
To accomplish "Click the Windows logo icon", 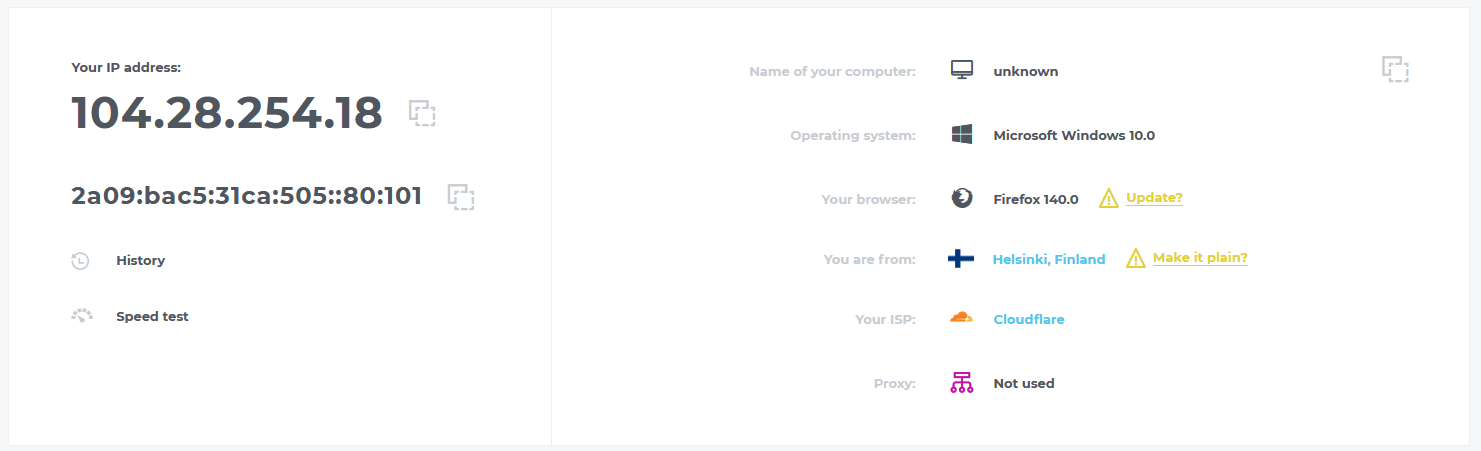I will pyautogui.click(x=962, y=135).
